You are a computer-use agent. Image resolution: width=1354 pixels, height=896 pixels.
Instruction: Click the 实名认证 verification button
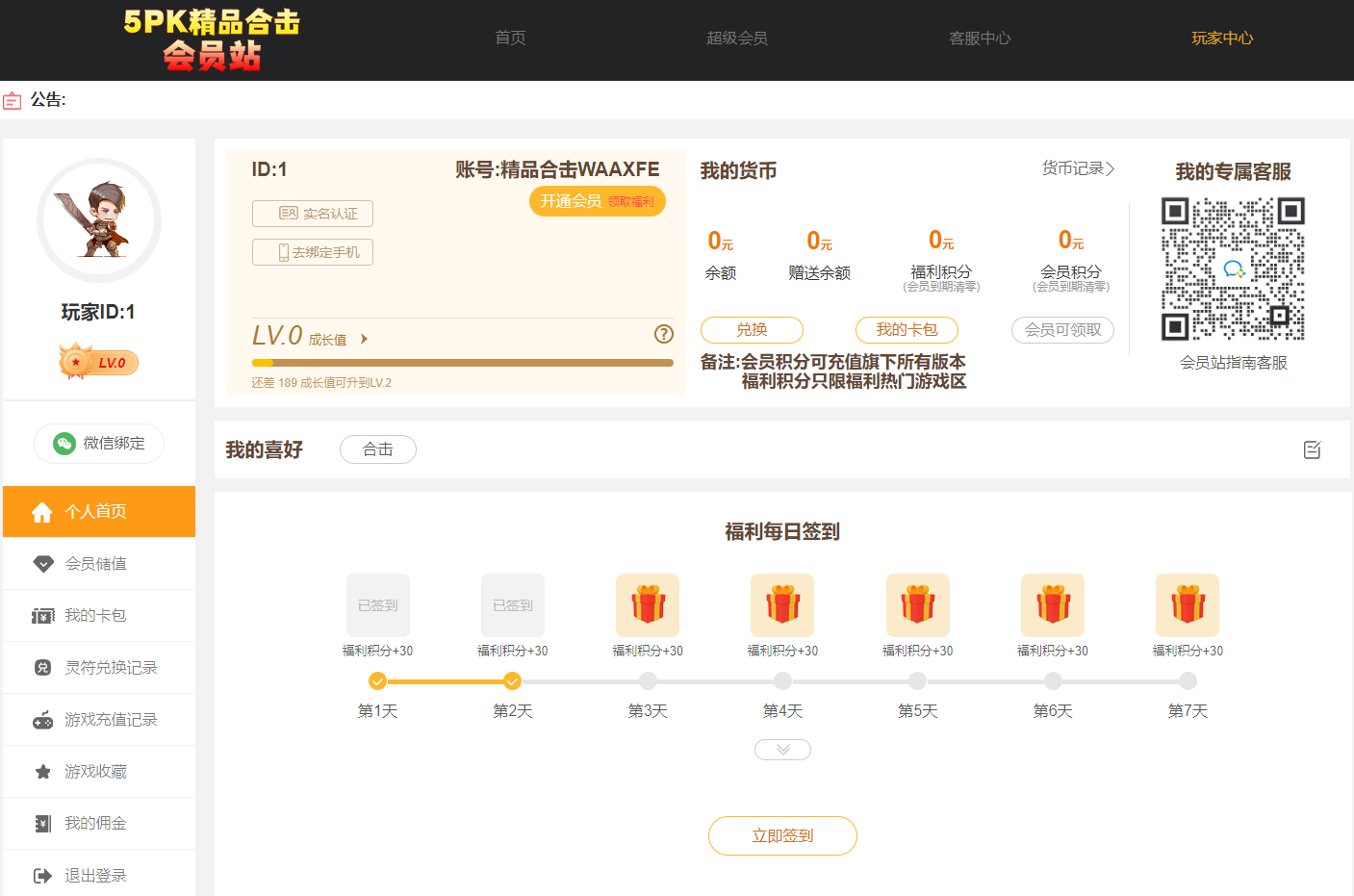coord(313,214)
